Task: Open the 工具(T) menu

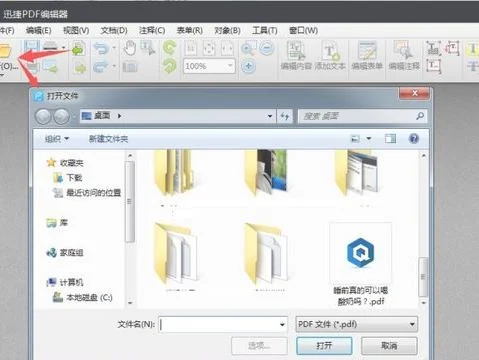Action: [265, 31]
